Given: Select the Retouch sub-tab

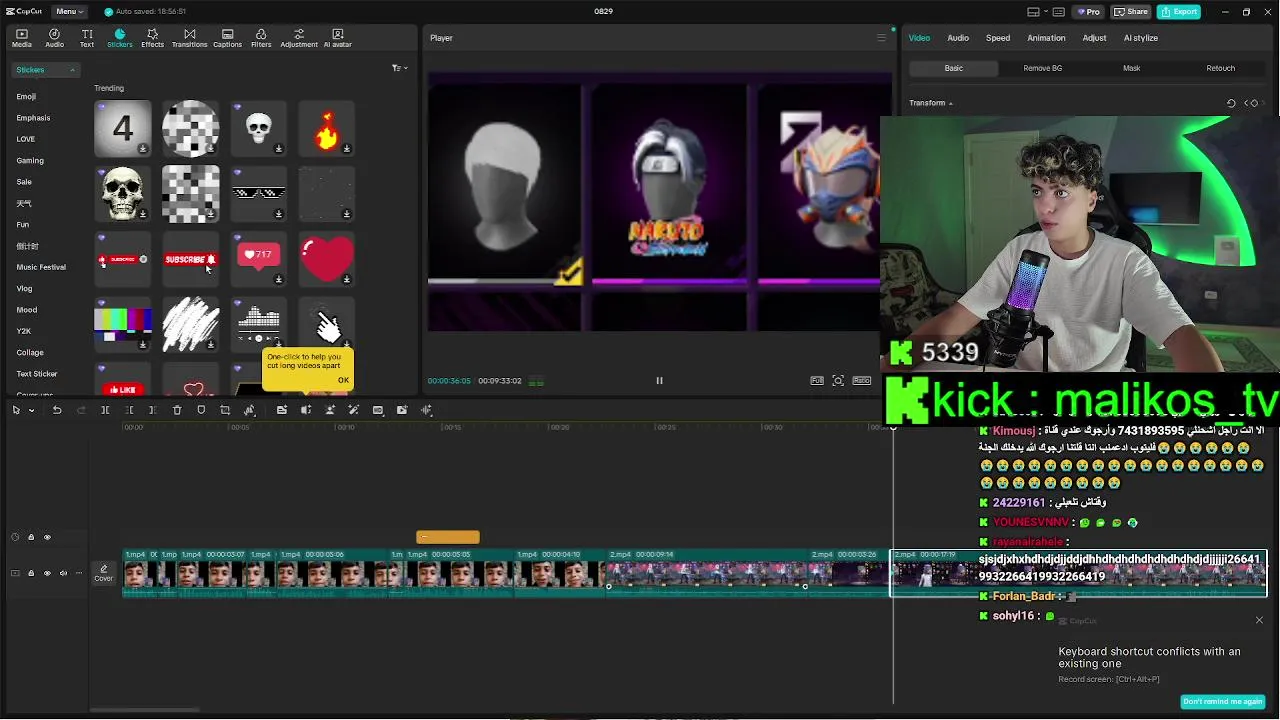Looking at the screenshot, I should (1220, 68).
